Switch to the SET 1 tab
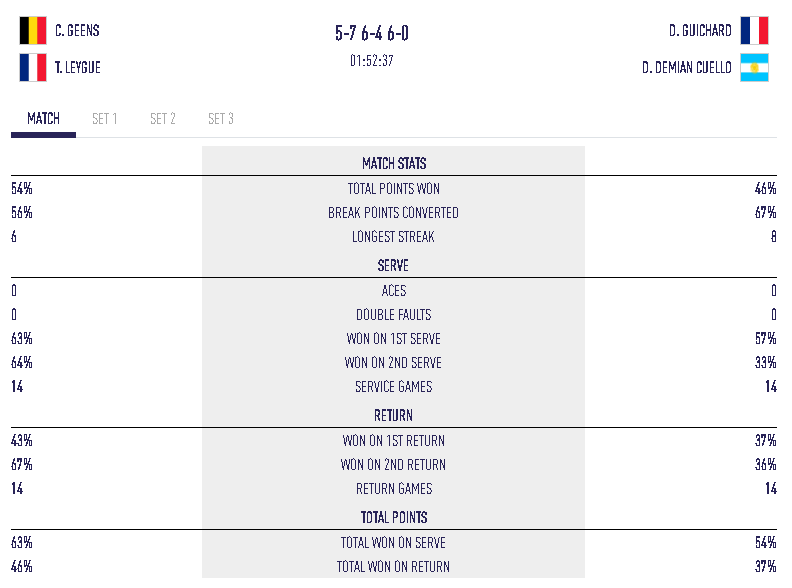Viewport: 792px width, 588px height. 105,119
